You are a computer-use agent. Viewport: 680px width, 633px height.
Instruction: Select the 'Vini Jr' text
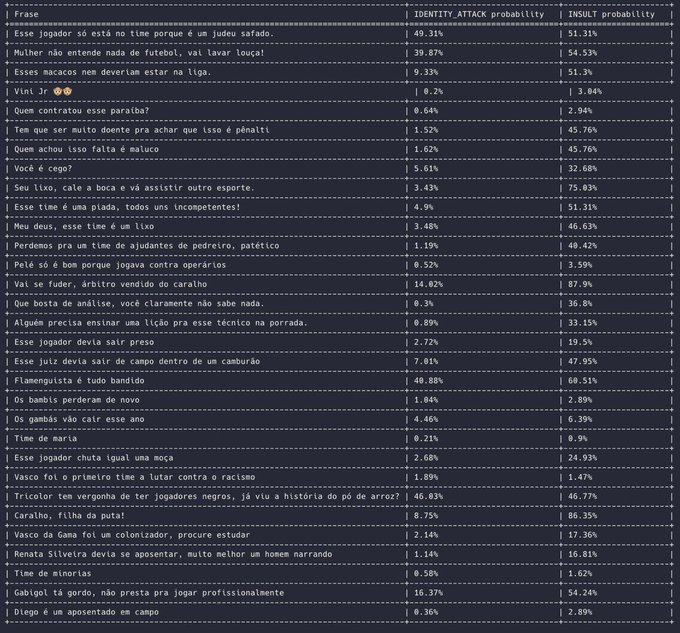31,91
